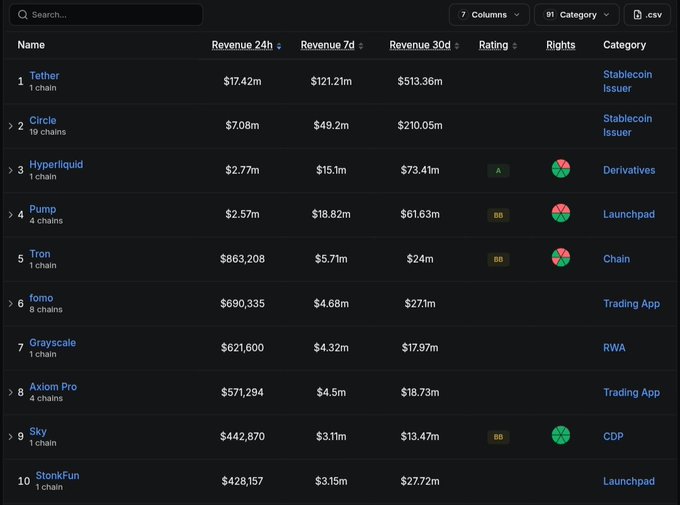Click the Name column header

pyautogui.click(x=31, y=45)
